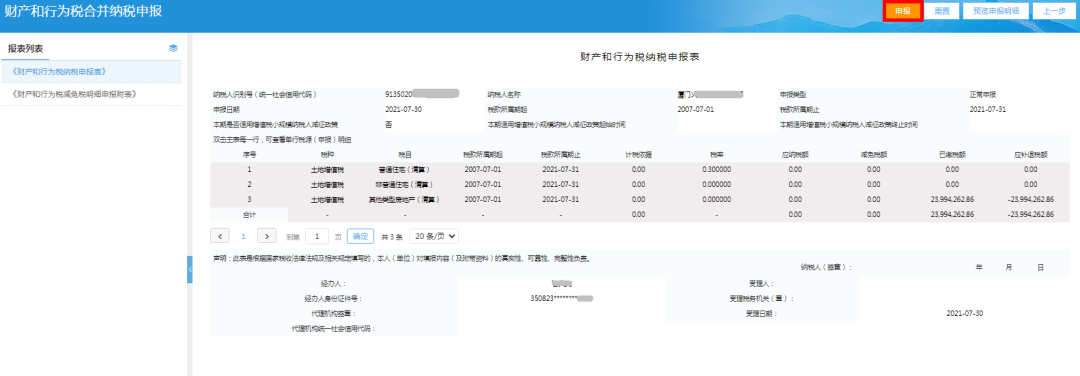Image resolution: width=1080 pixels, height=376 pixels.
Task: Click the 受理日期 value 2021-07-30
Action: 964,313
